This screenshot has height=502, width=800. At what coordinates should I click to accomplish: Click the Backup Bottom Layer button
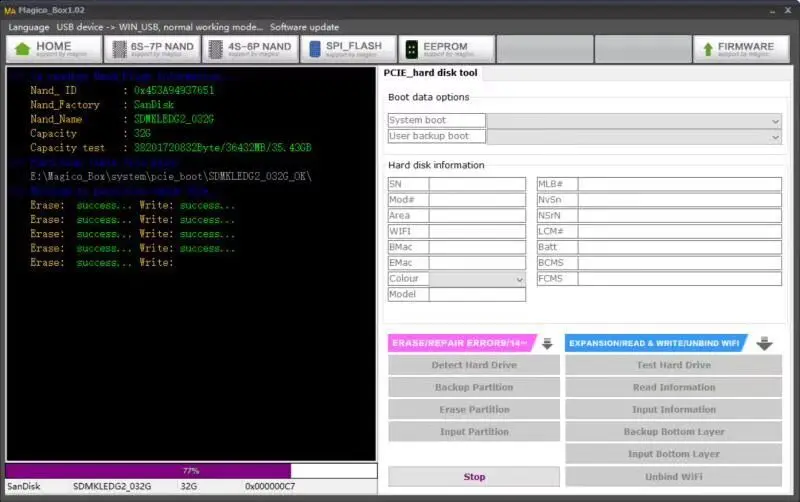(673, 432)
